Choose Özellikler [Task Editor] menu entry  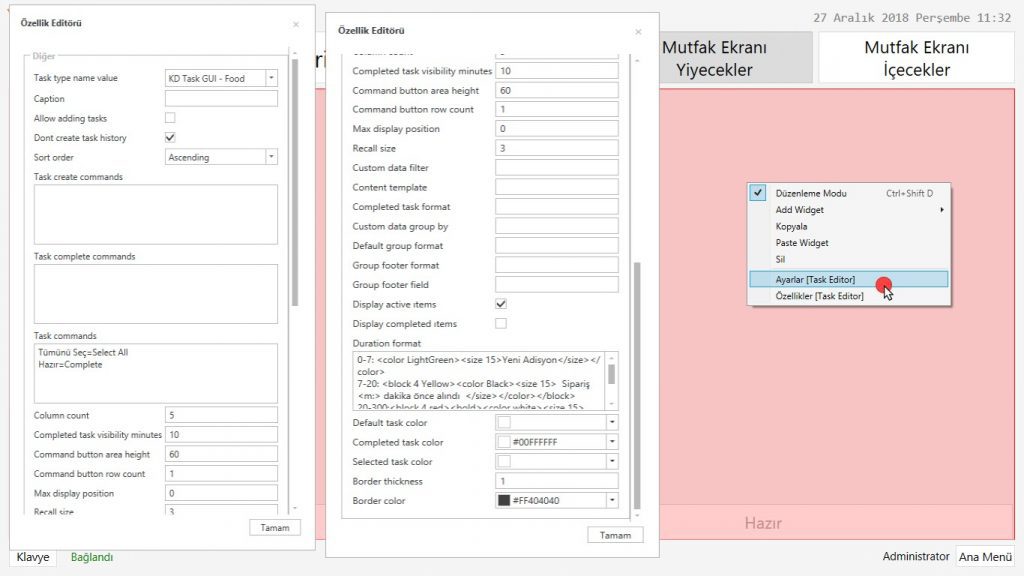[x=819, y=296]
